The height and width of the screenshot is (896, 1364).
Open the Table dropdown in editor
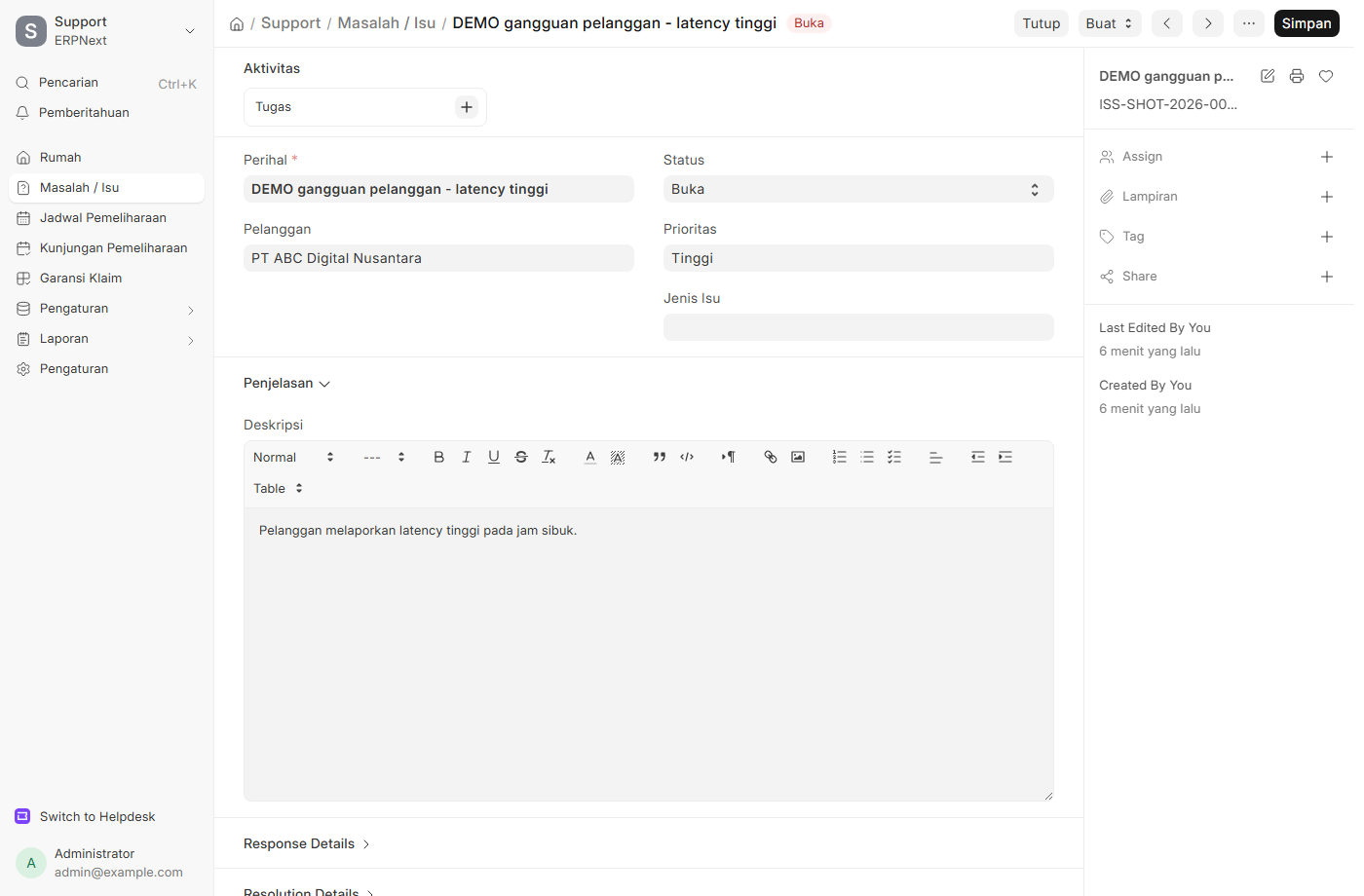pos(279,488)
